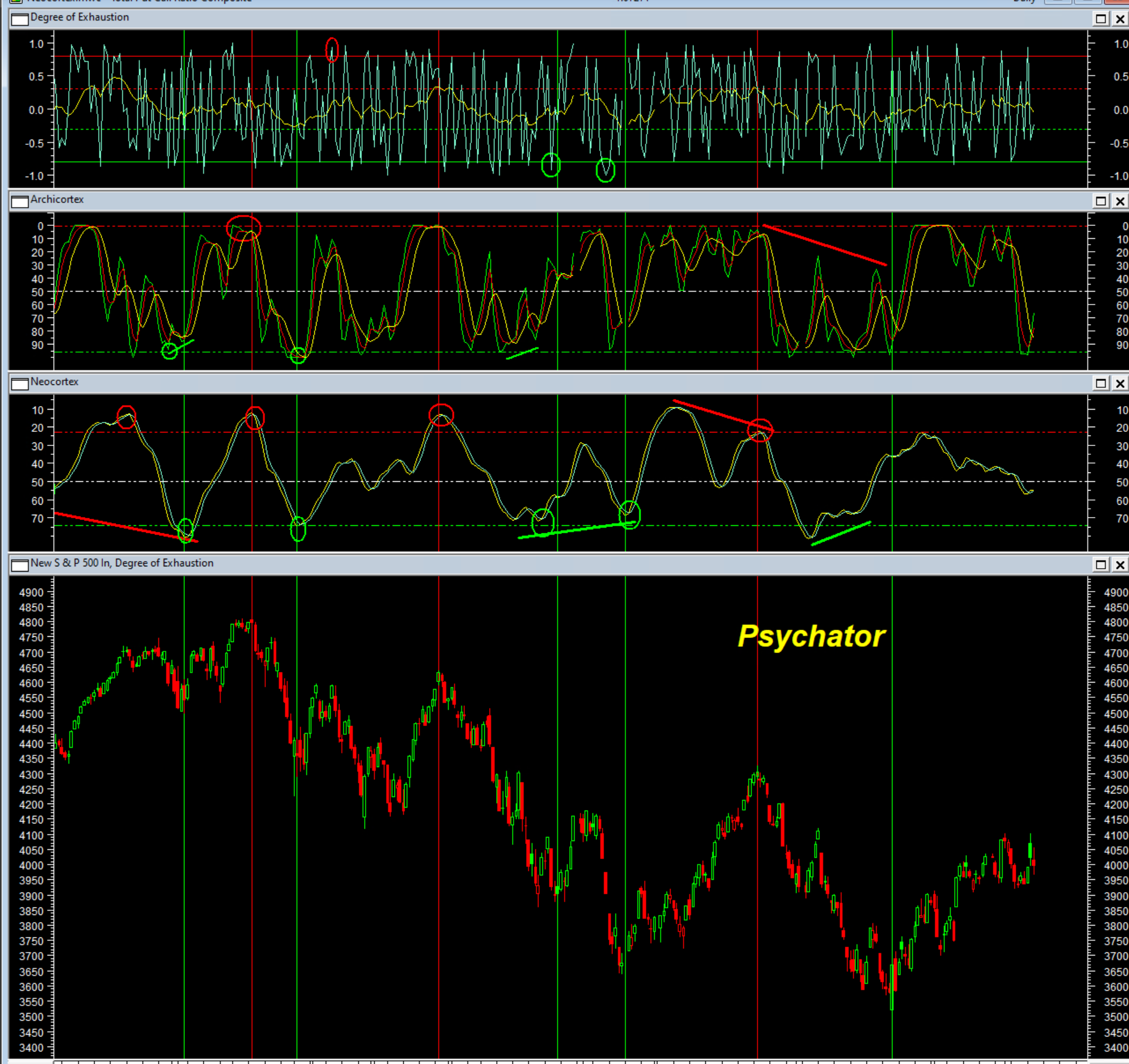Close the New S&P 500 price panel
Screen dimensions: 1129x1064
(x=1120, y=565)
